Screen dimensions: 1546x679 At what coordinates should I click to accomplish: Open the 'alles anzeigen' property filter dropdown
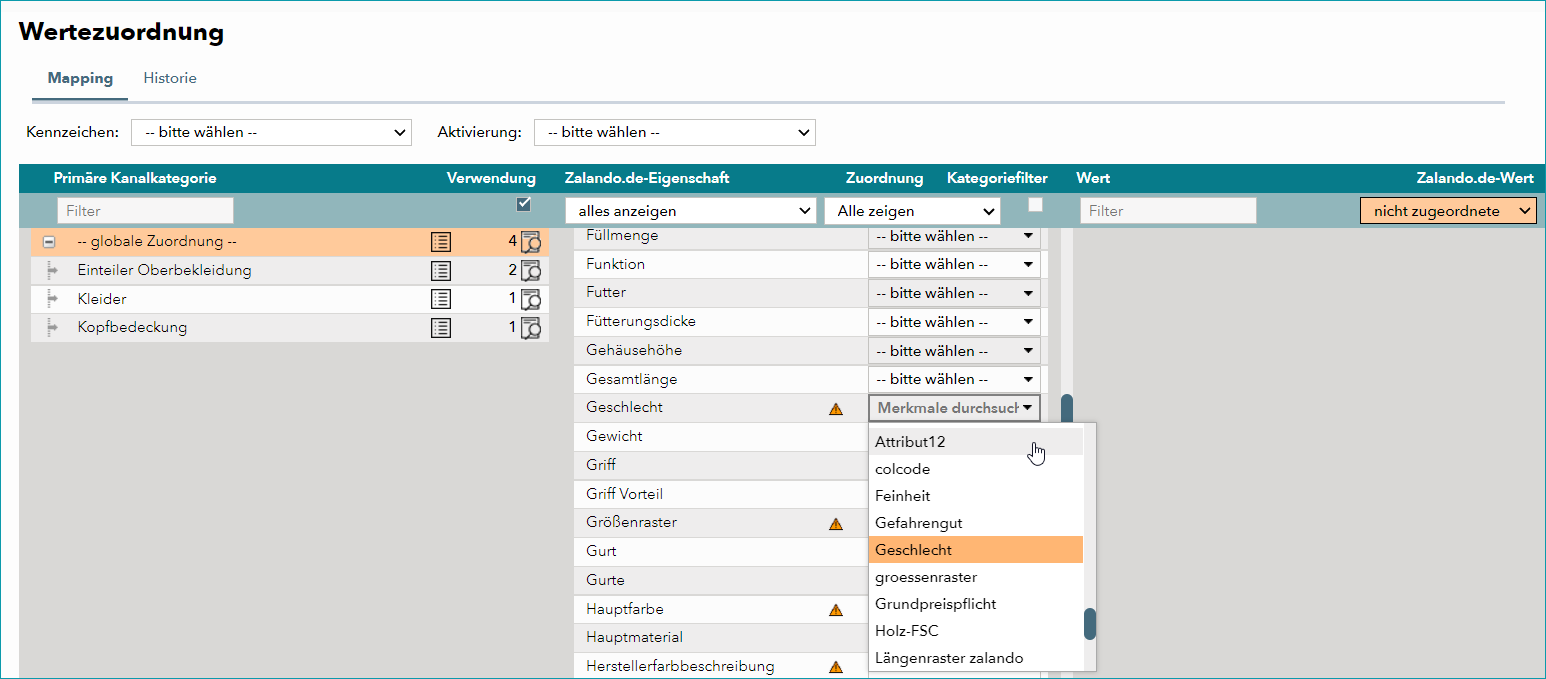tap(691, 211)
